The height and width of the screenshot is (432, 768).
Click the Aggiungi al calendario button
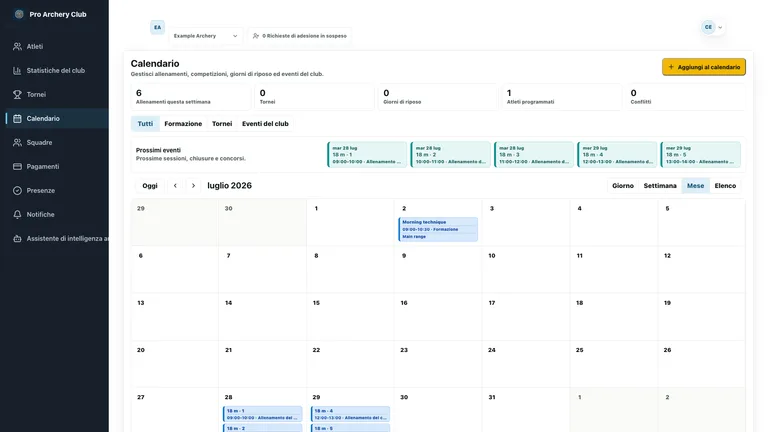tap(704, 67)
